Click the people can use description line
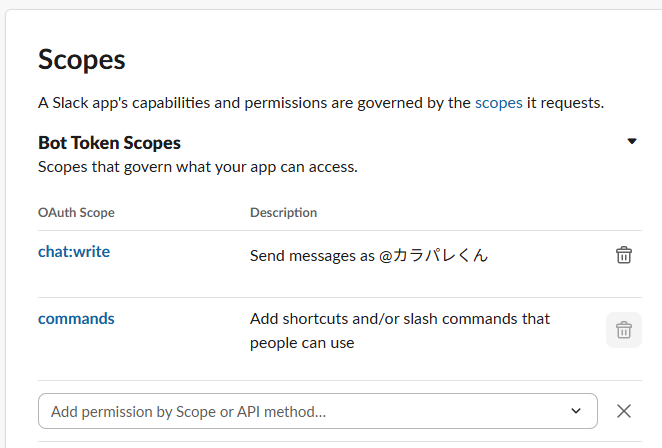Viewport: 662px width, 448px height. (x=302, y=343)
